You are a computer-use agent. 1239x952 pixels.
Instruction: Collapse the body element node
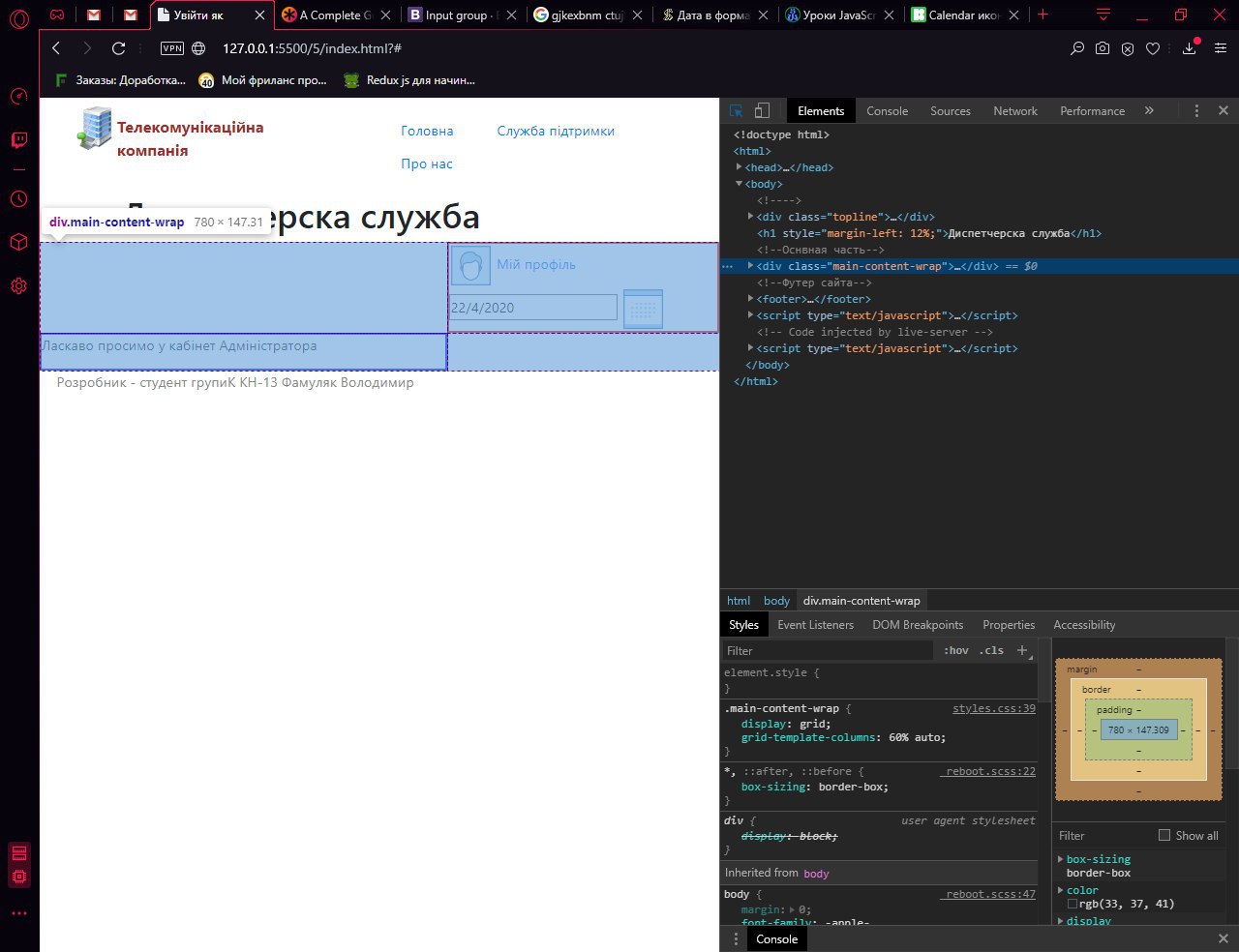click(740, 184)
